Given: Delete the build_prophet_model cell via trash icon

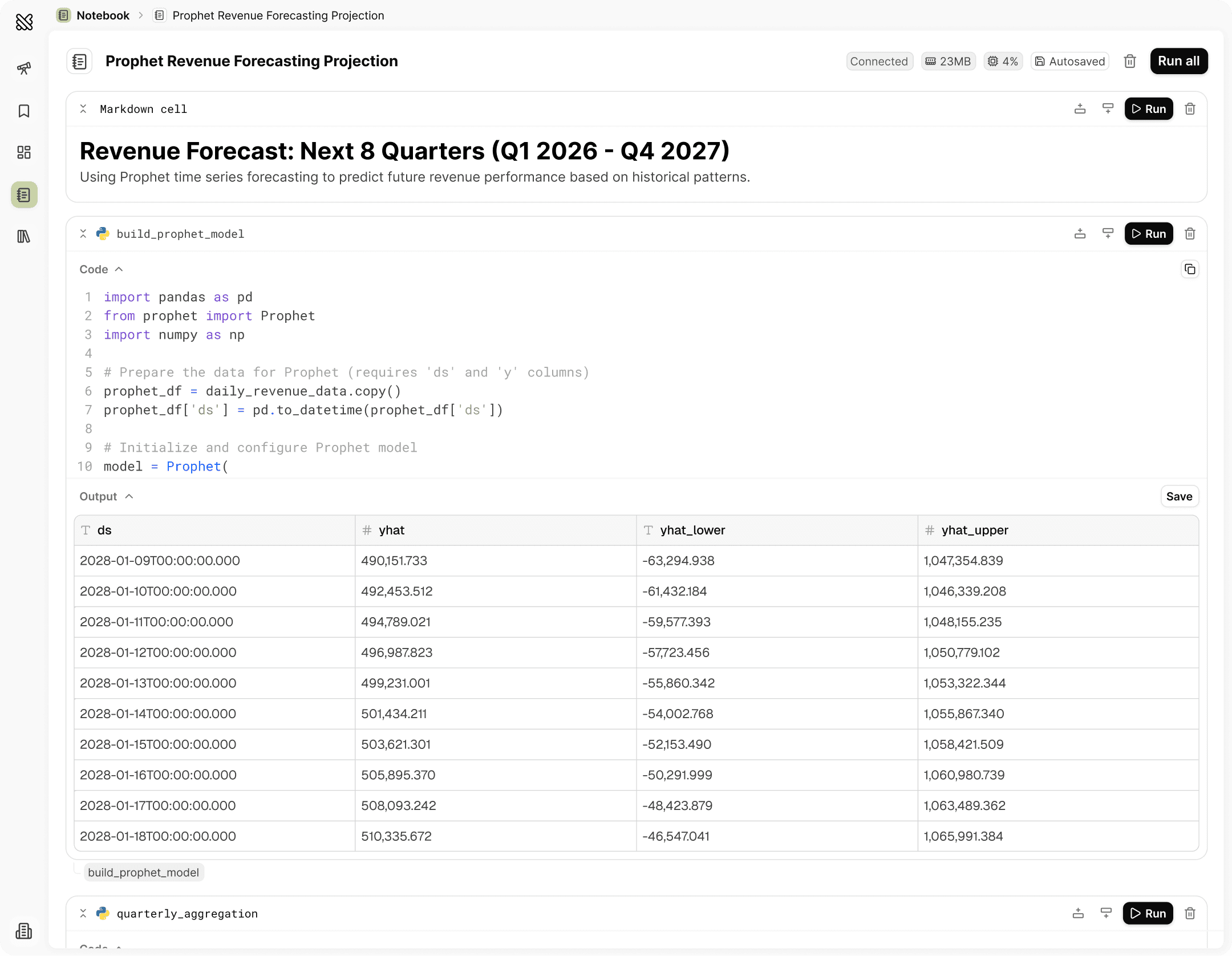Looking at the screenshot, I should pyautogui.click(x=1190, y=234).
